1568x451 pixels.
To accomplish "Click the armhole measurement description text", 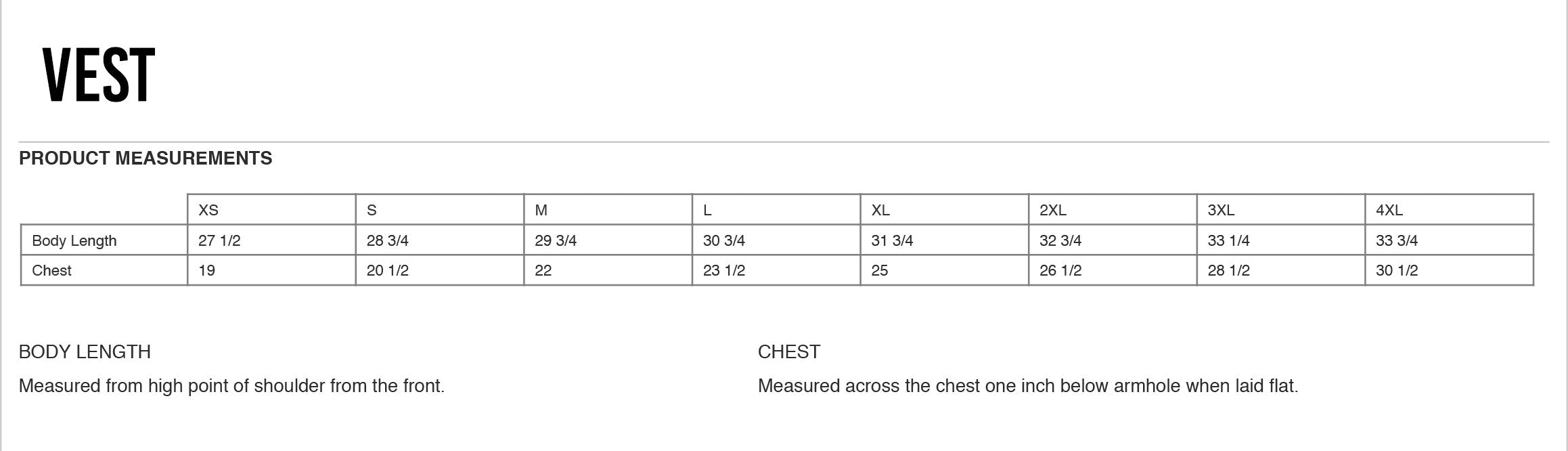I will (1028, 386).
